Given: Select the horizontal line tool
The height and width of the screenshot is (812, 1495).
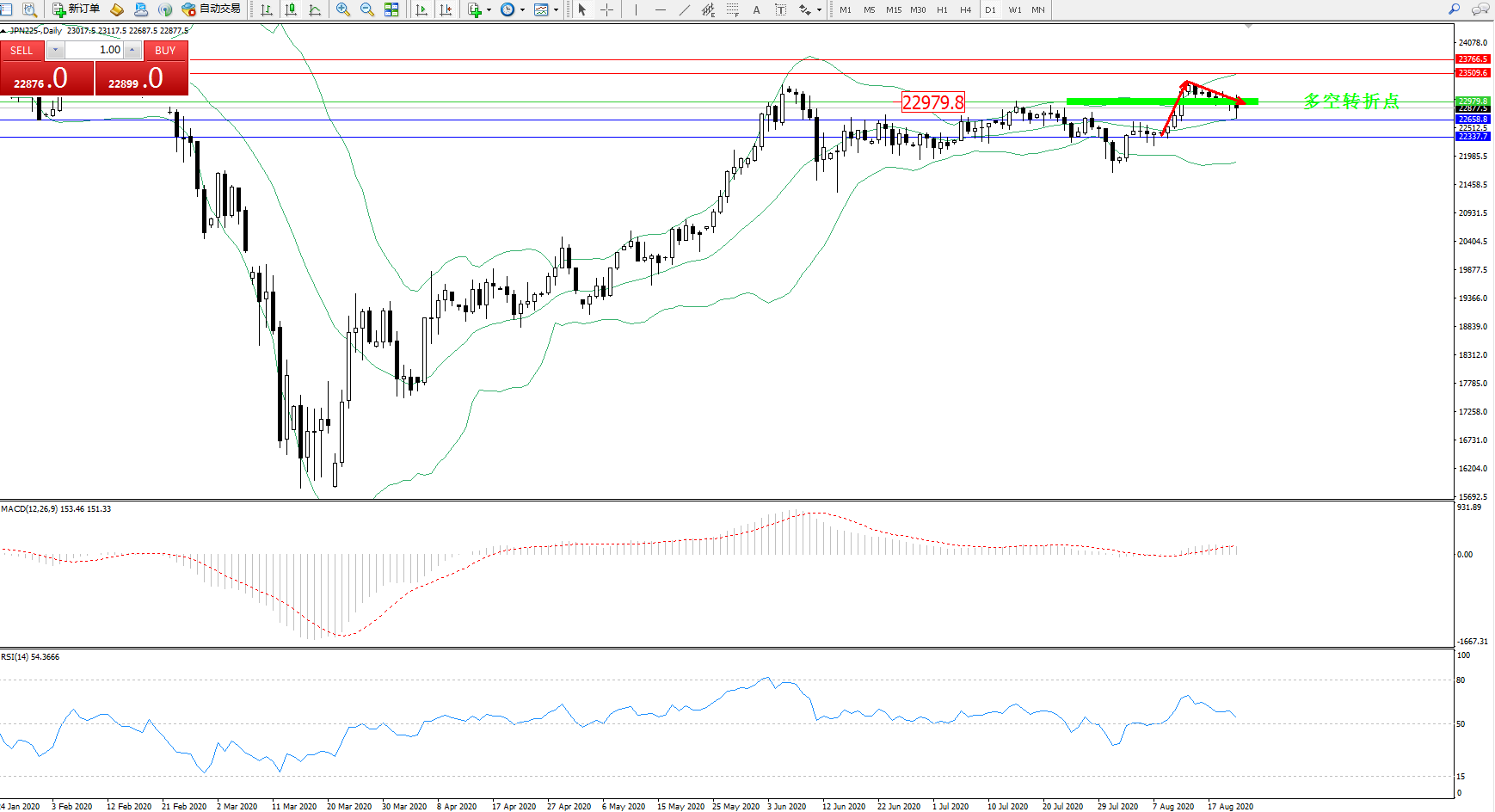Looking at the screenshot, I should tap(661, 9).
